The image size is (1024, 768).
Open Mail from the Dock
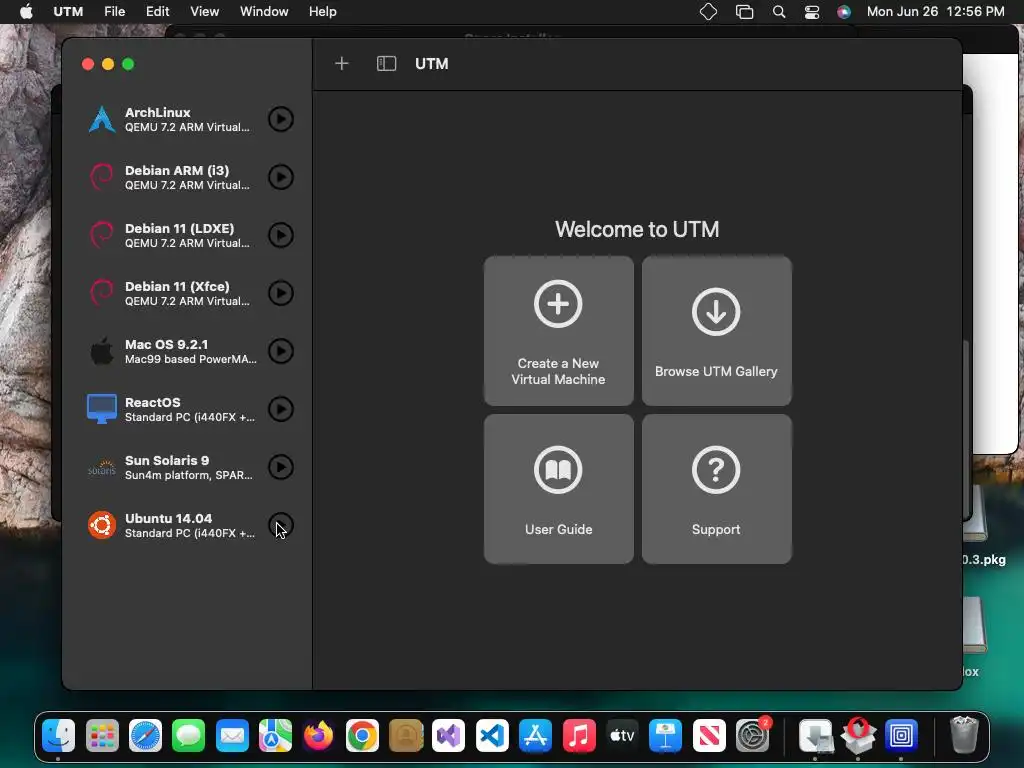[x=232, y=736]
